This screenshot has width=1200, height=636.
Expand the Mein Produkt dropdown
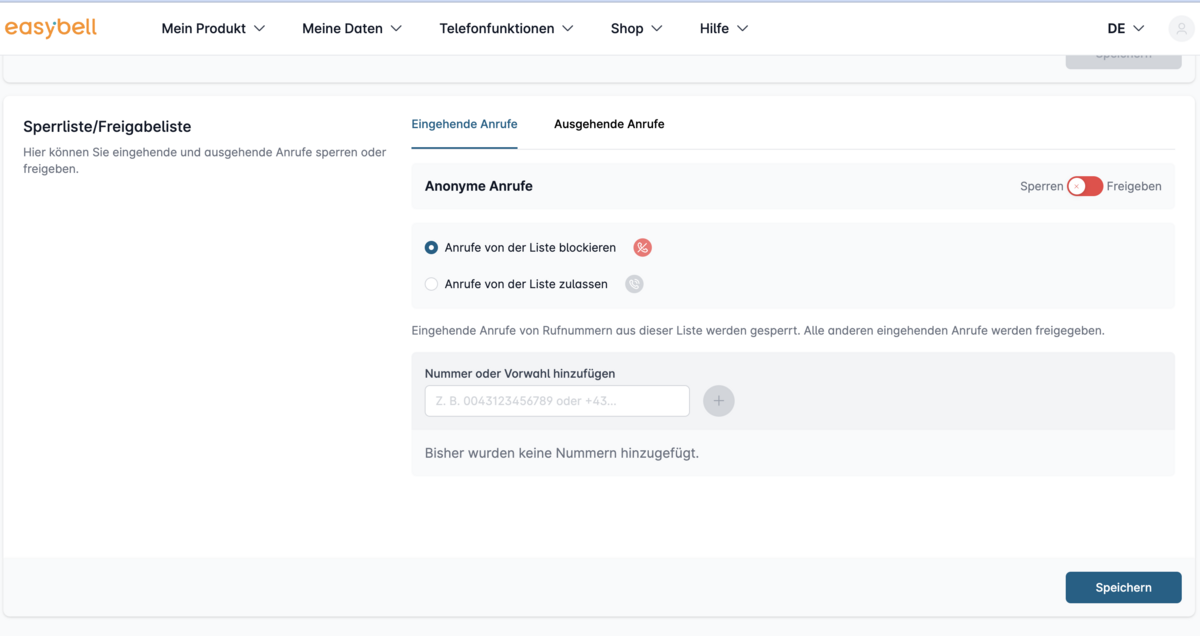[x=213, y=29]
